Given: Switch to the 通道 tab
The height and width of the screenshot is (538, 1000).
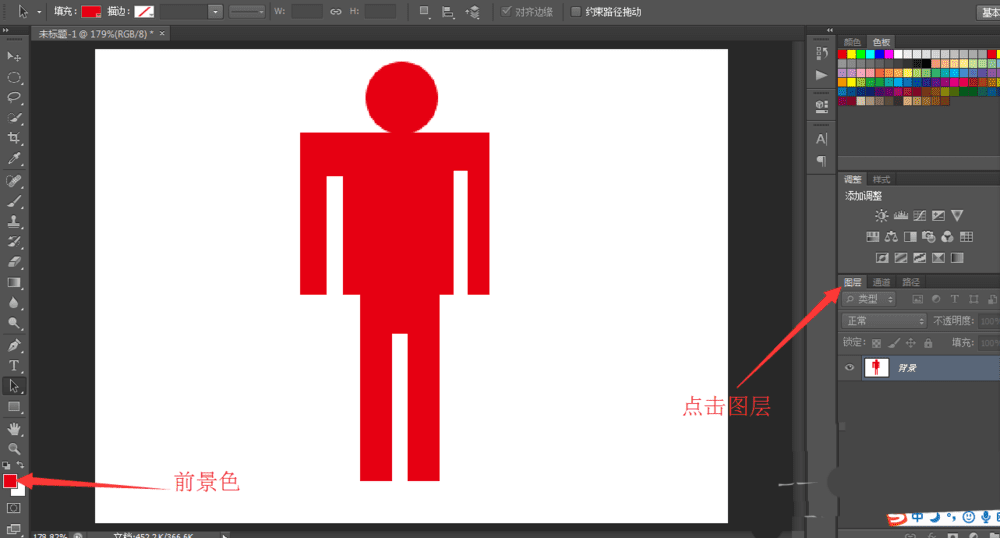Looking at the screenshot, I should [881, 282].
